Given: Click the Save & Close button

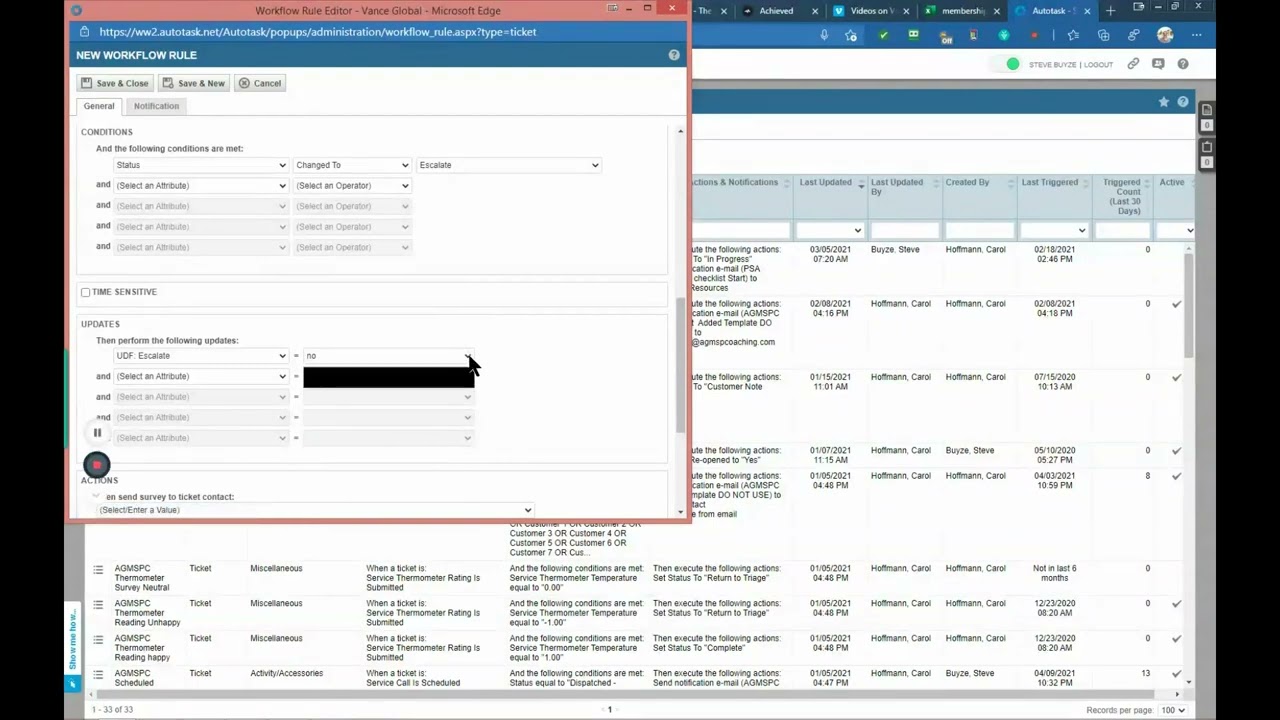Looking at the screenshot, I should [115, 83].
